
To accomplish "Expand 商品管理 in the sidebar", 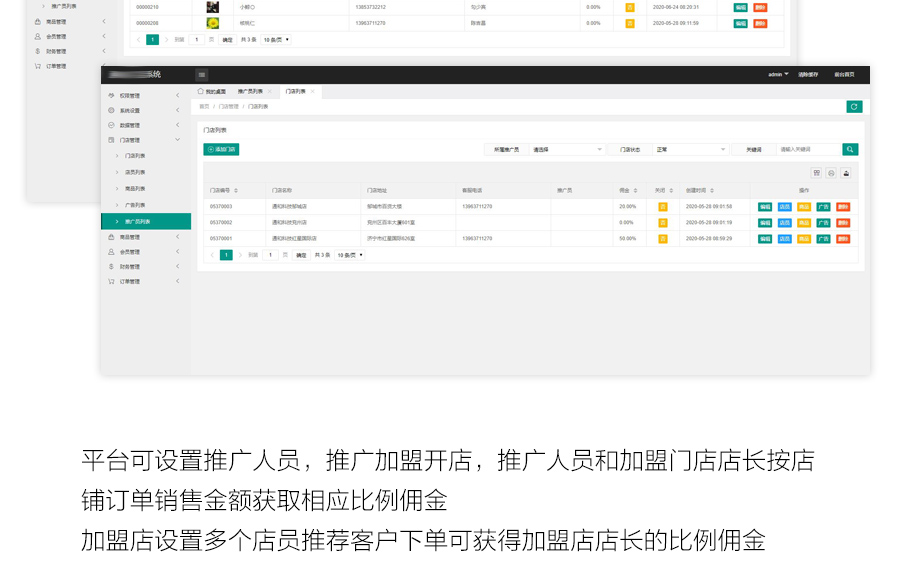I will coord(140,237).
